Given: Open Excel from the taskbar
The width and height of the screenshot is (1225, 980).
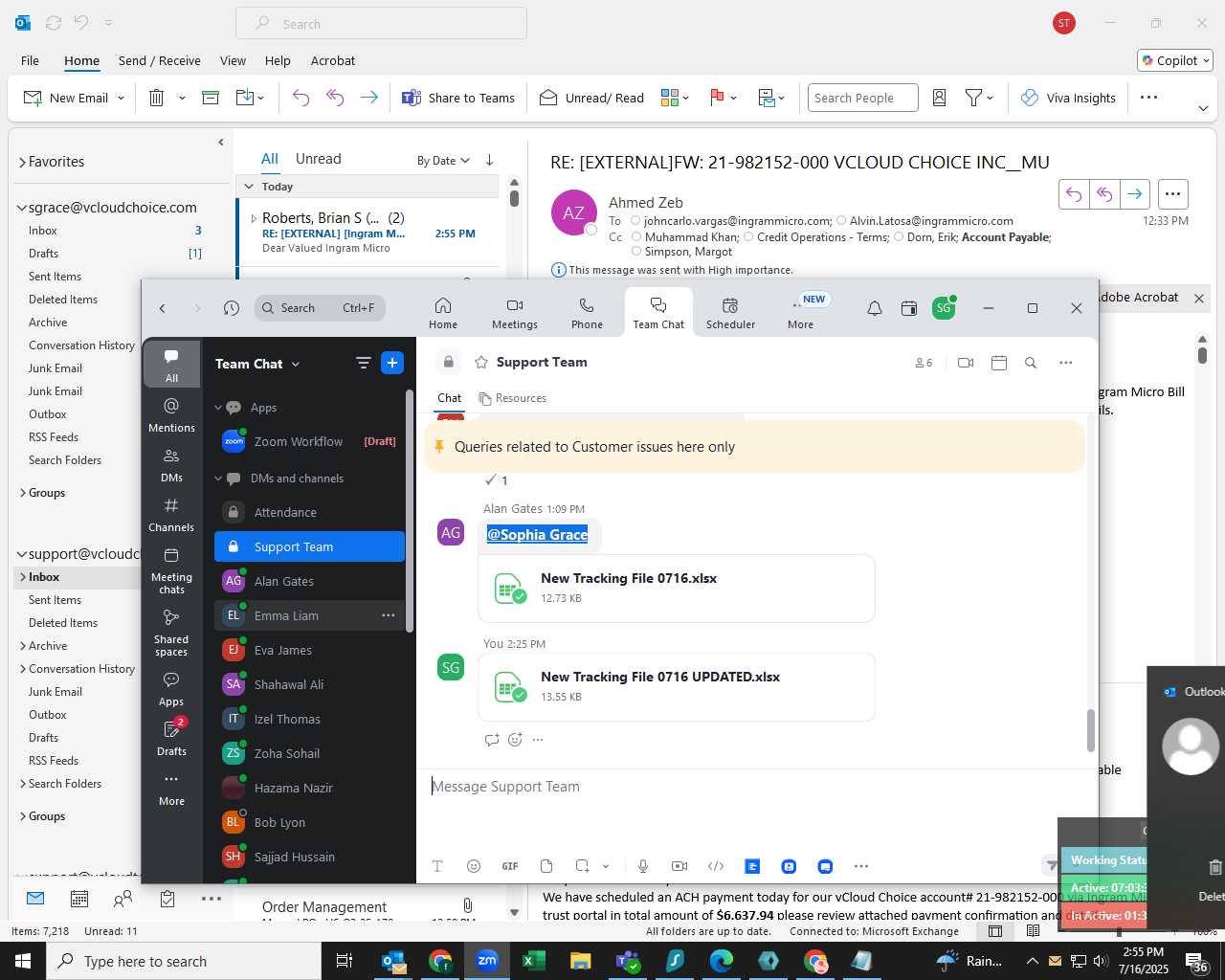Looking at the screenshot, I should 533,961.
